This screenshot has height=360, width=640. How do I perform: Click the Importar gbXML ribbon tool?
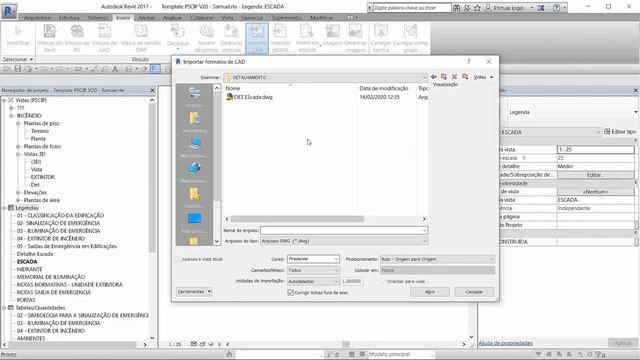280,38
